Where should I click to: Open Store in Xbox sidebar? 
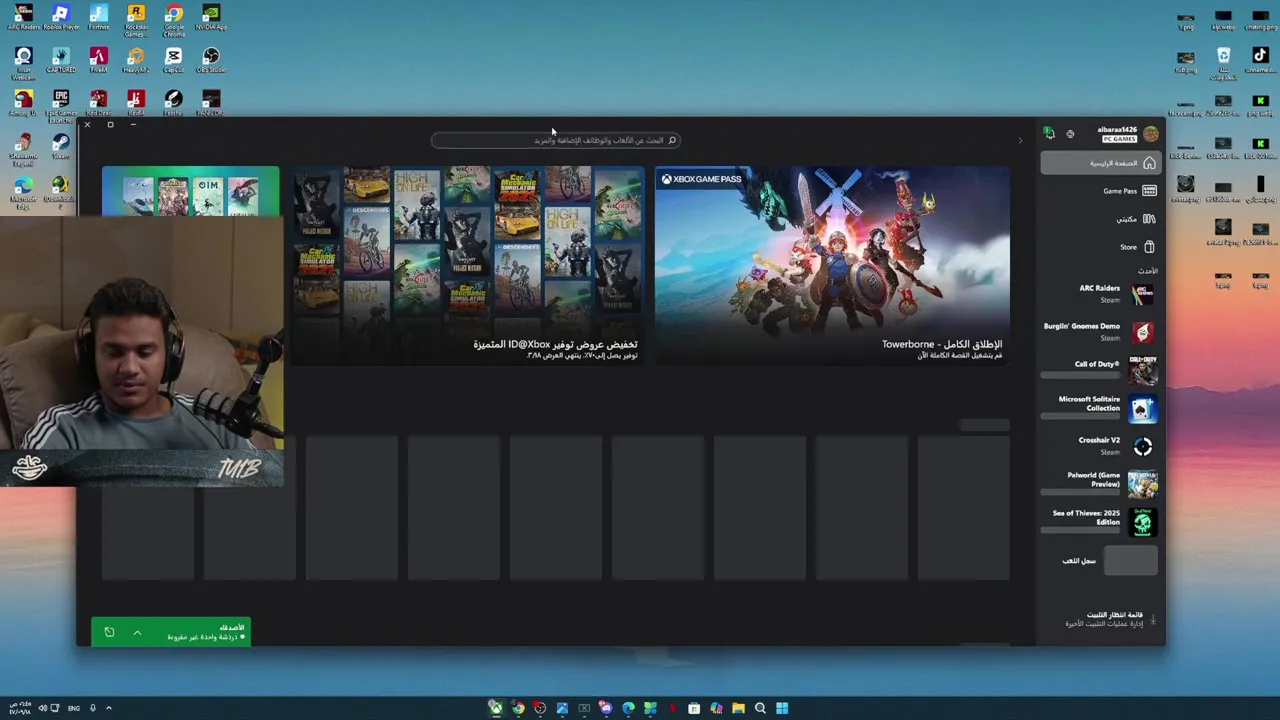click(x=1099, y=247)
